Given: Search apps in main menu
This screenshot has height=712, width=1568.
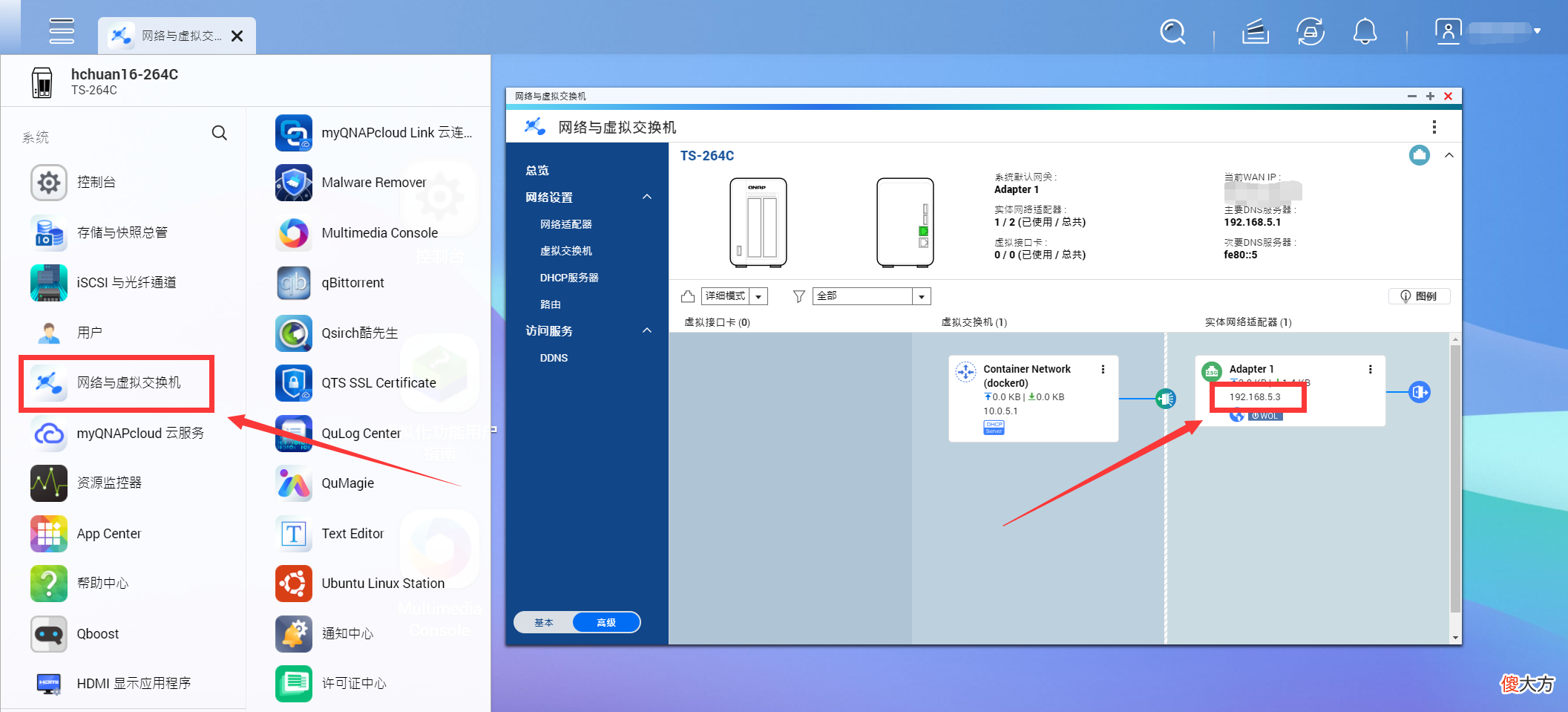Looking at the screenshot, I should click(x=219, y=133).
